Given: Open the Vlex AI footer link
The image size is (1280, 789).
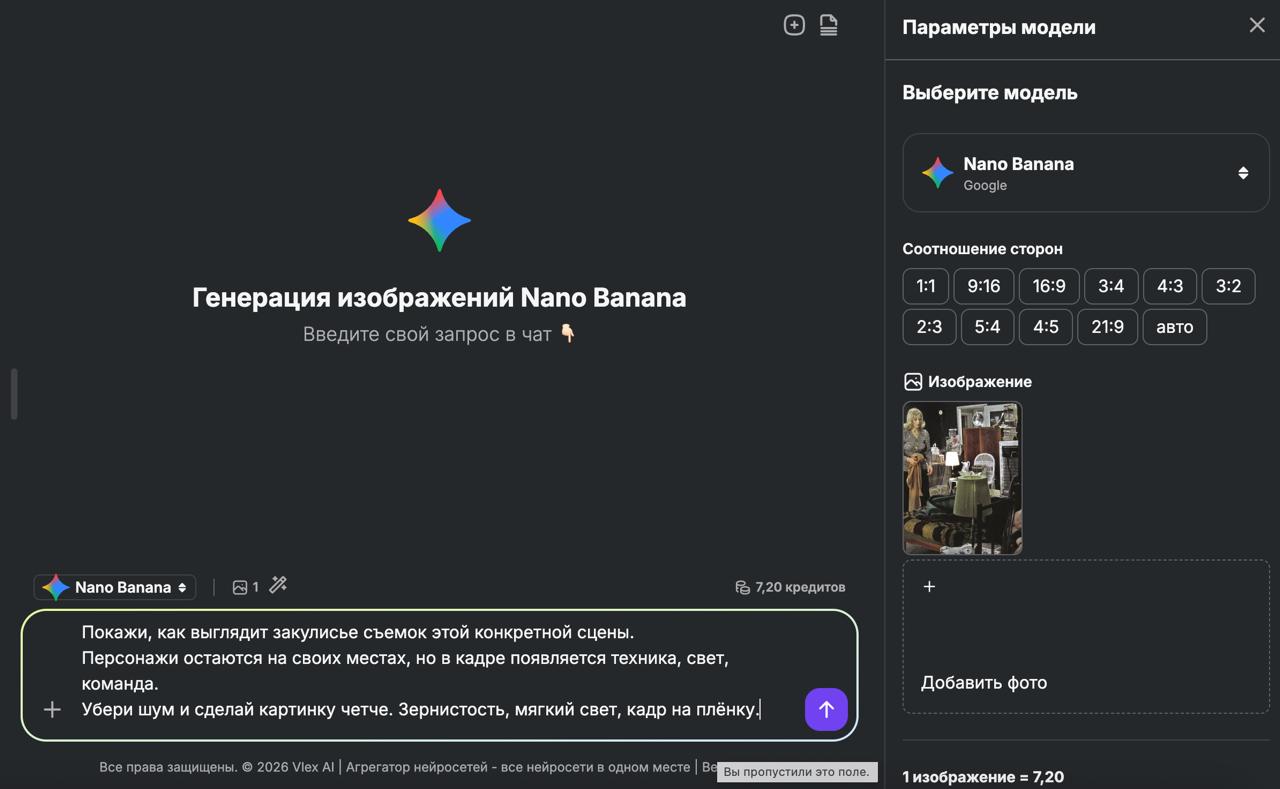Looking at the screenshot, I should pos(313,767).
